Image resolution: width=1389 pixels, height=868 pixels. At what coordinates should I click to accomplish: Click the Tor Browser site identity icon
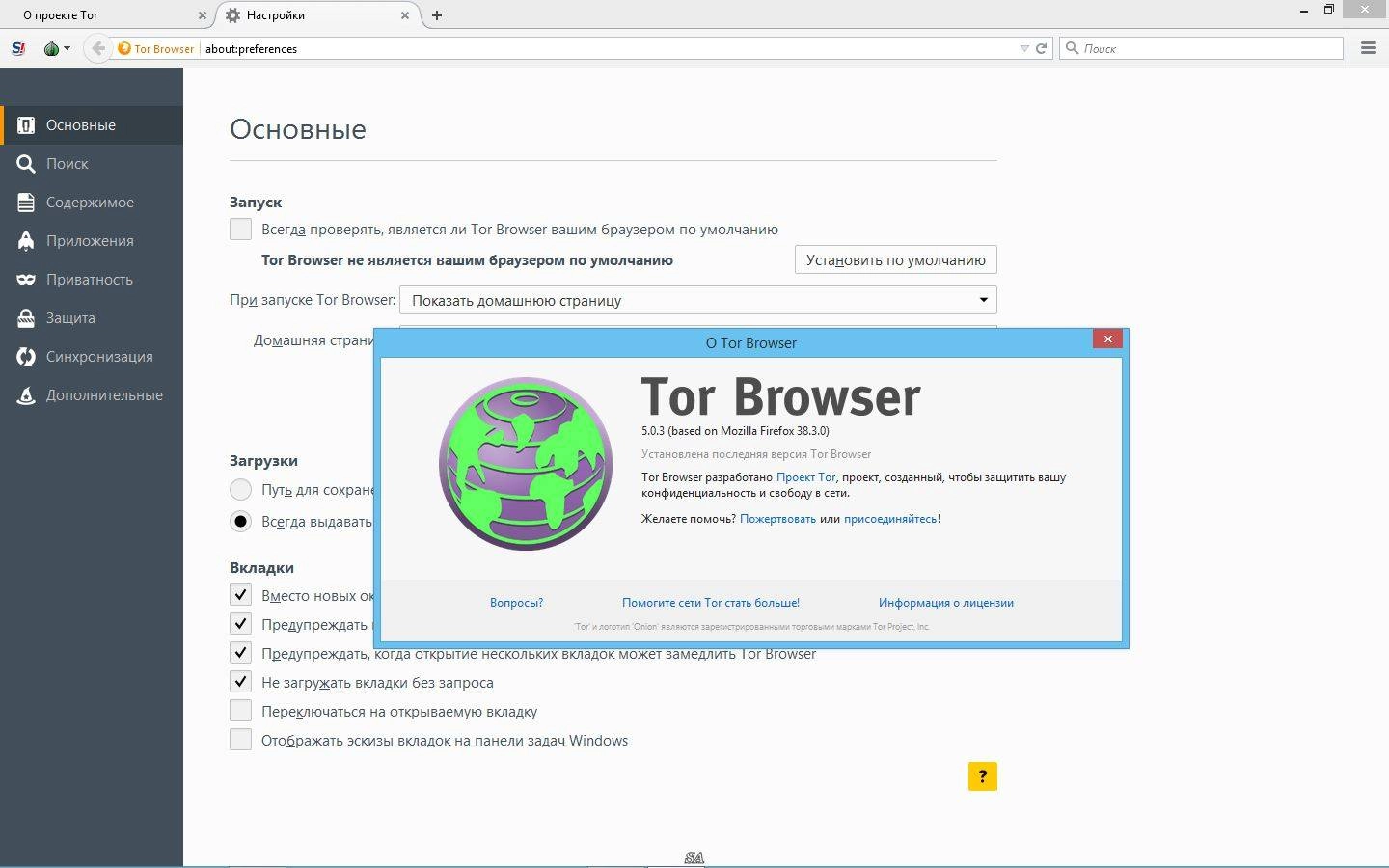[x=123, y=48]
